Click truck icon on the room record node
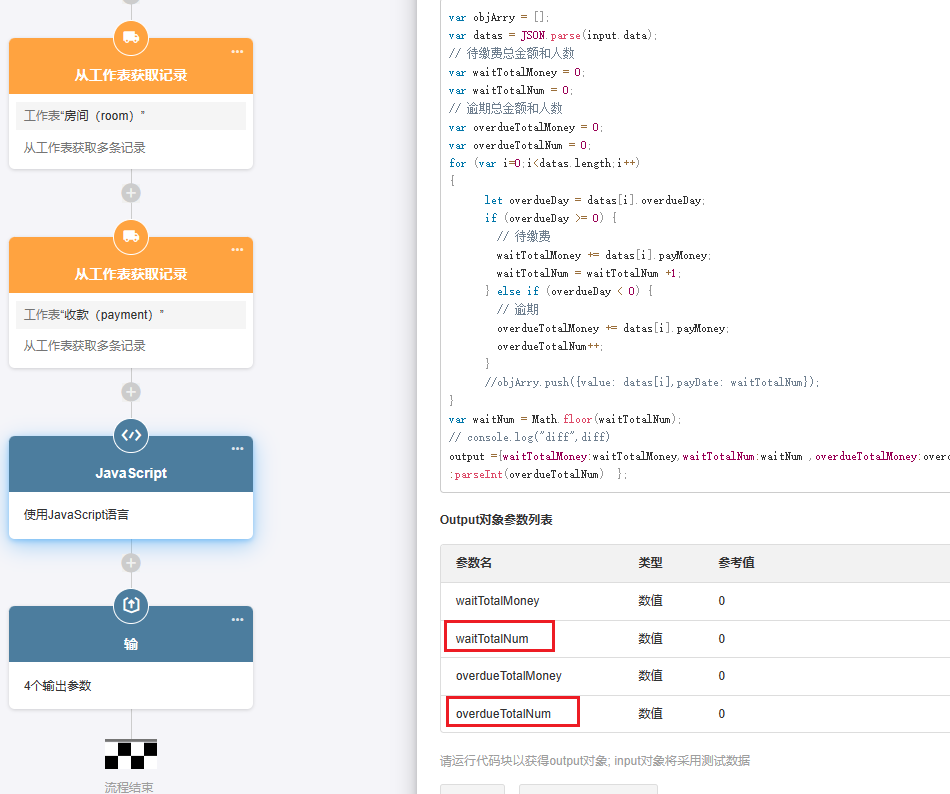 (131, 38)
